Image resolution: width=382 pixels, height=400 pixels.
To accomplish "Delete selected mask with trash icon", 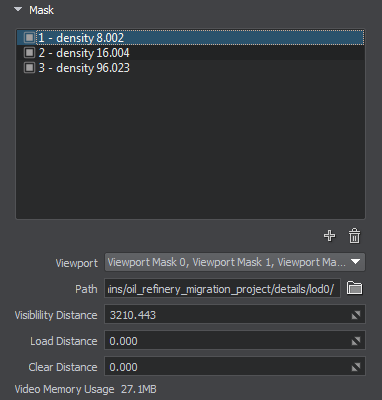I will (x=354, y=236).
